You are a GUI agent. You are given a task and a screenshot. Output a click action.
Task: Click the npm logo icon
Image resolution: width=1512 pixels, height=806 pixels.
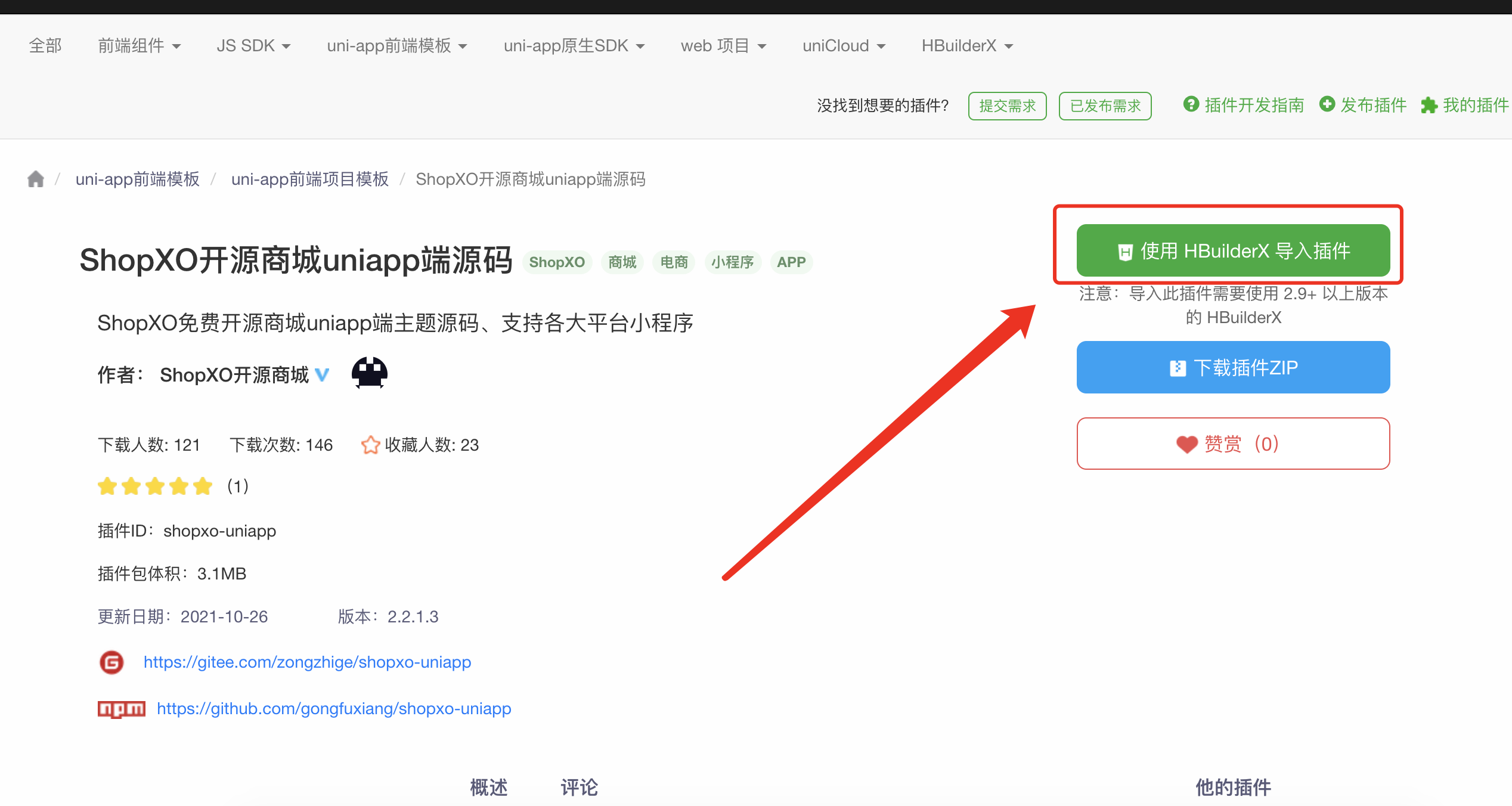(122, 709)
